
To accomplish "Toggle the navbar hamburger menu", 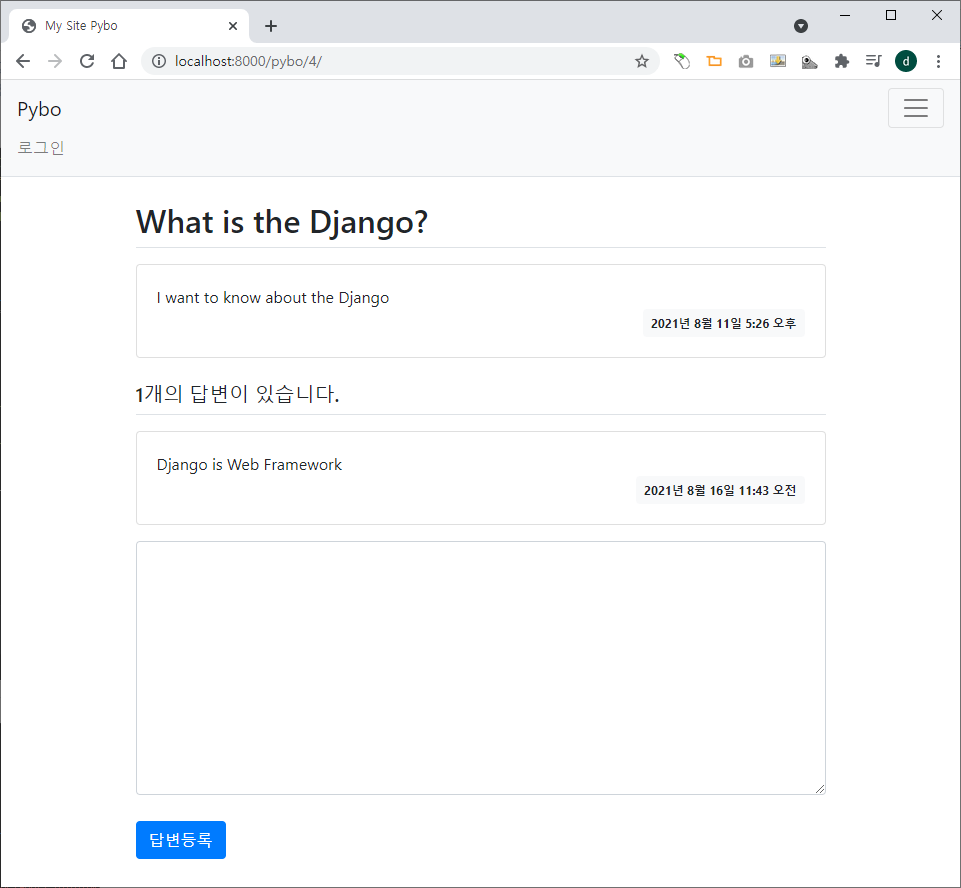I will point(916,108).
